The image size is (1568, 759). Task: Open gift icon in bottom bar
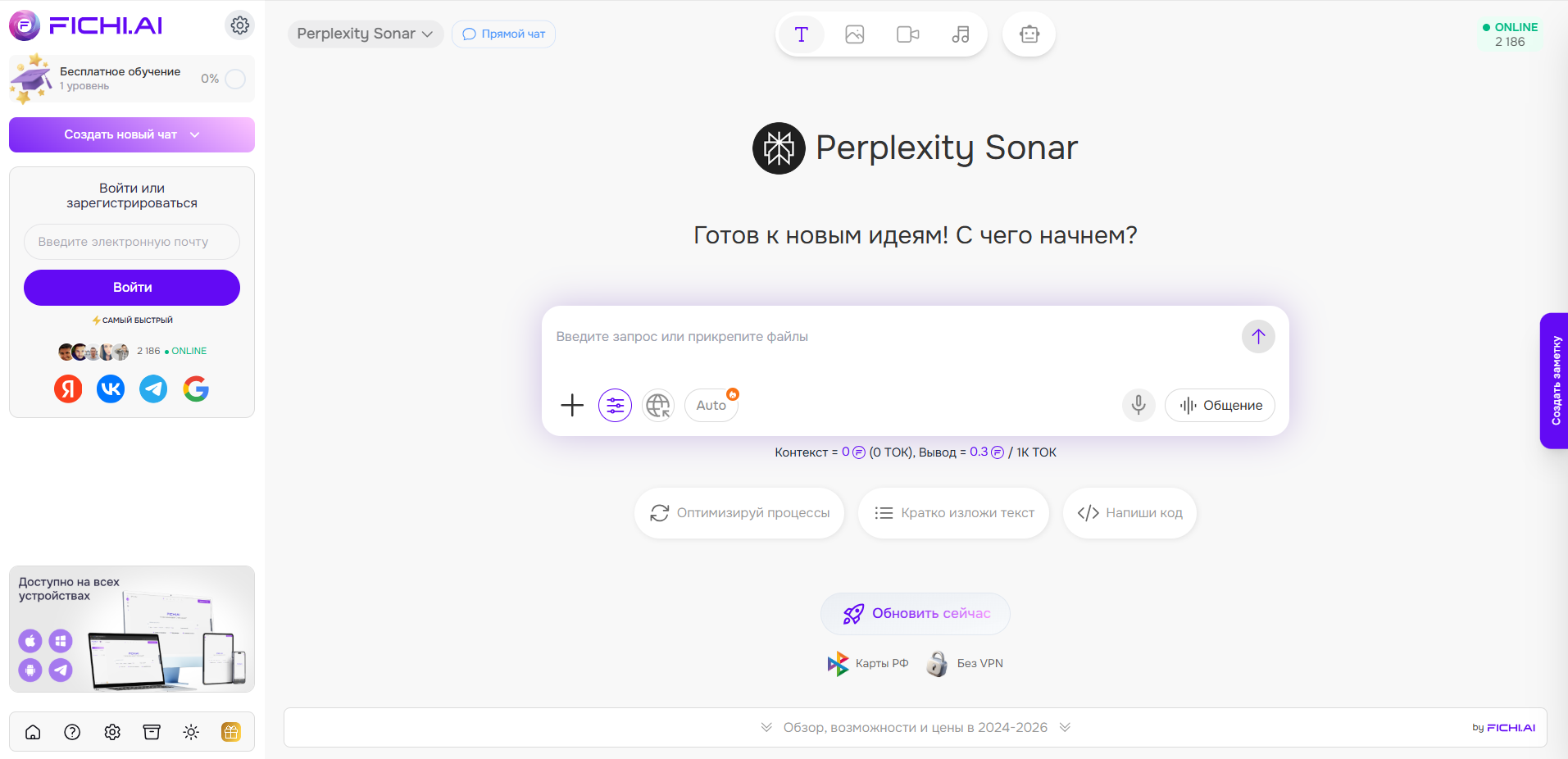pyautogui.click(x=231, y=732)
